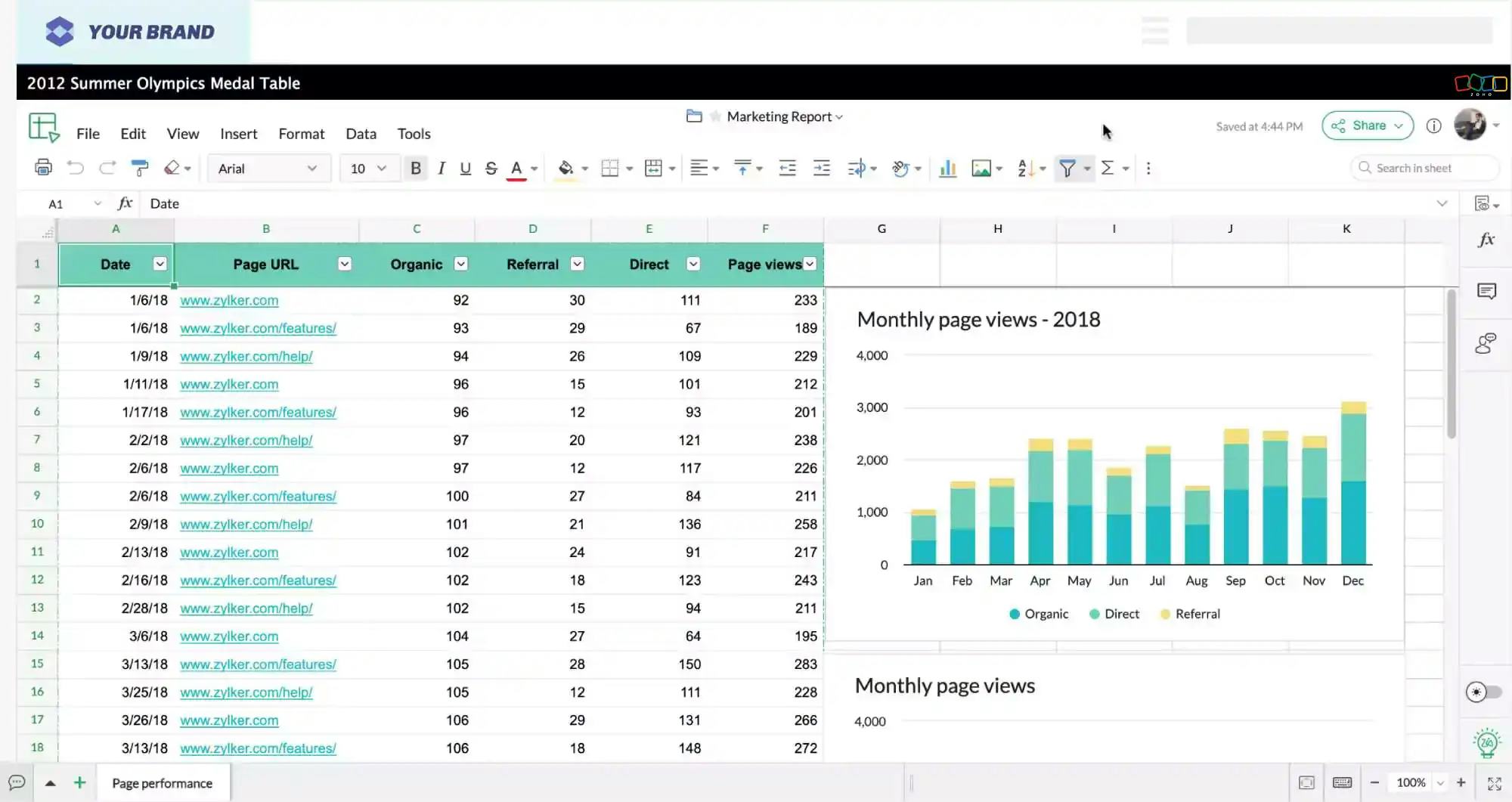Switch to the Page performance sheet tab
Image resolution: width=1512 pixels, height=802 pixels.
coord(162,782)
